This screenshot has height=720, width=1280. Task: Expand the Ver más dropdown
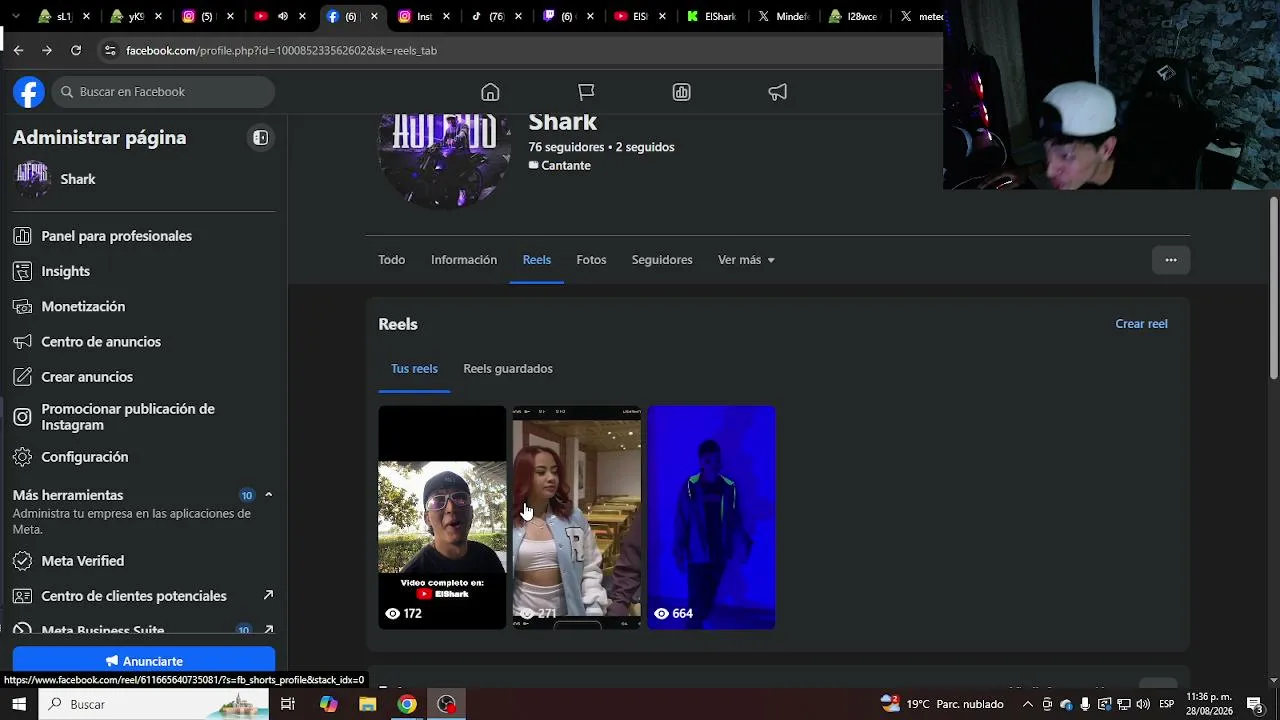coord(746,260)
